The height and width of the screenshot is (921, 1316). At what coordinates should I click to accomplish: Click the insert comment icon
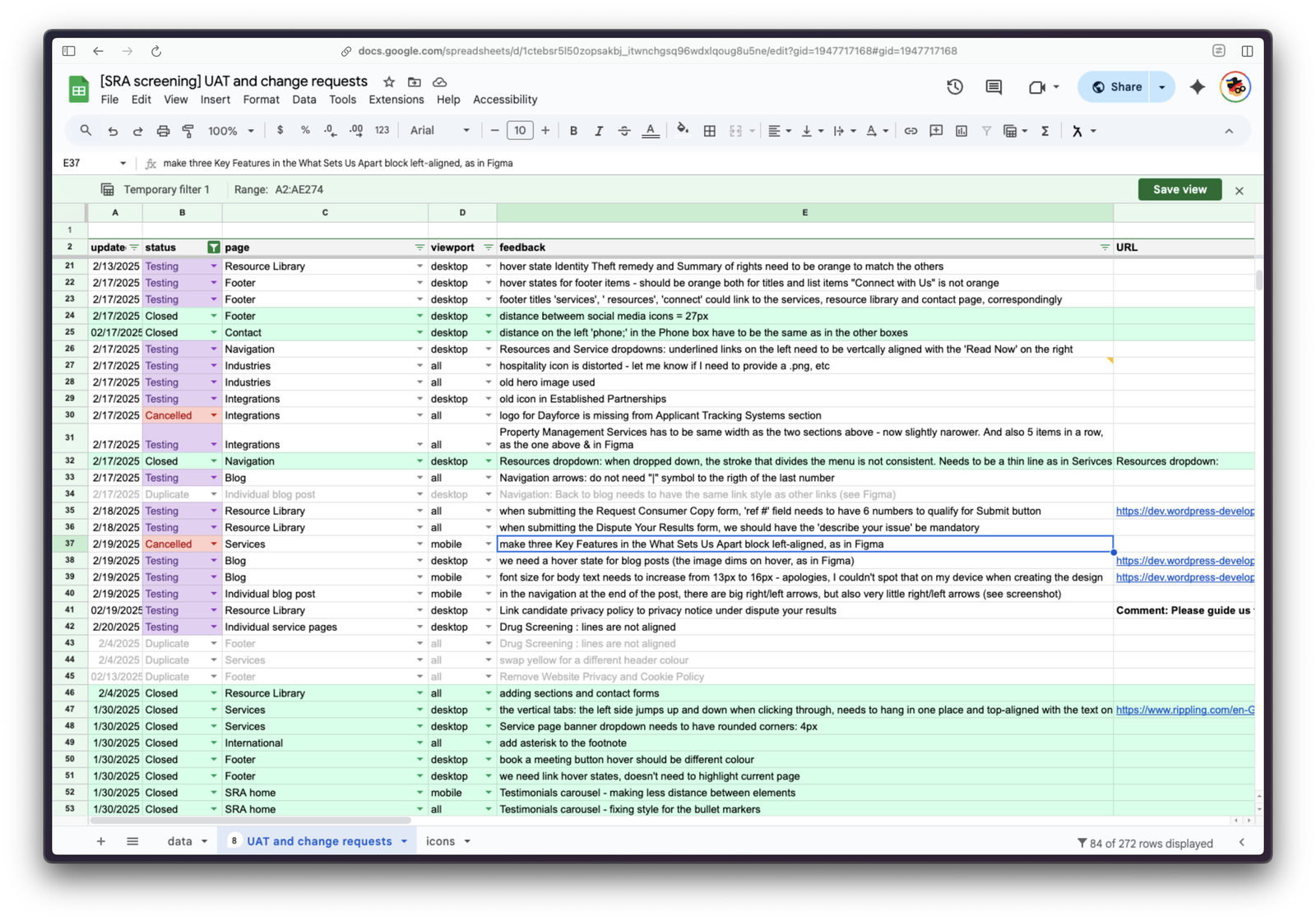pos(936,131)
